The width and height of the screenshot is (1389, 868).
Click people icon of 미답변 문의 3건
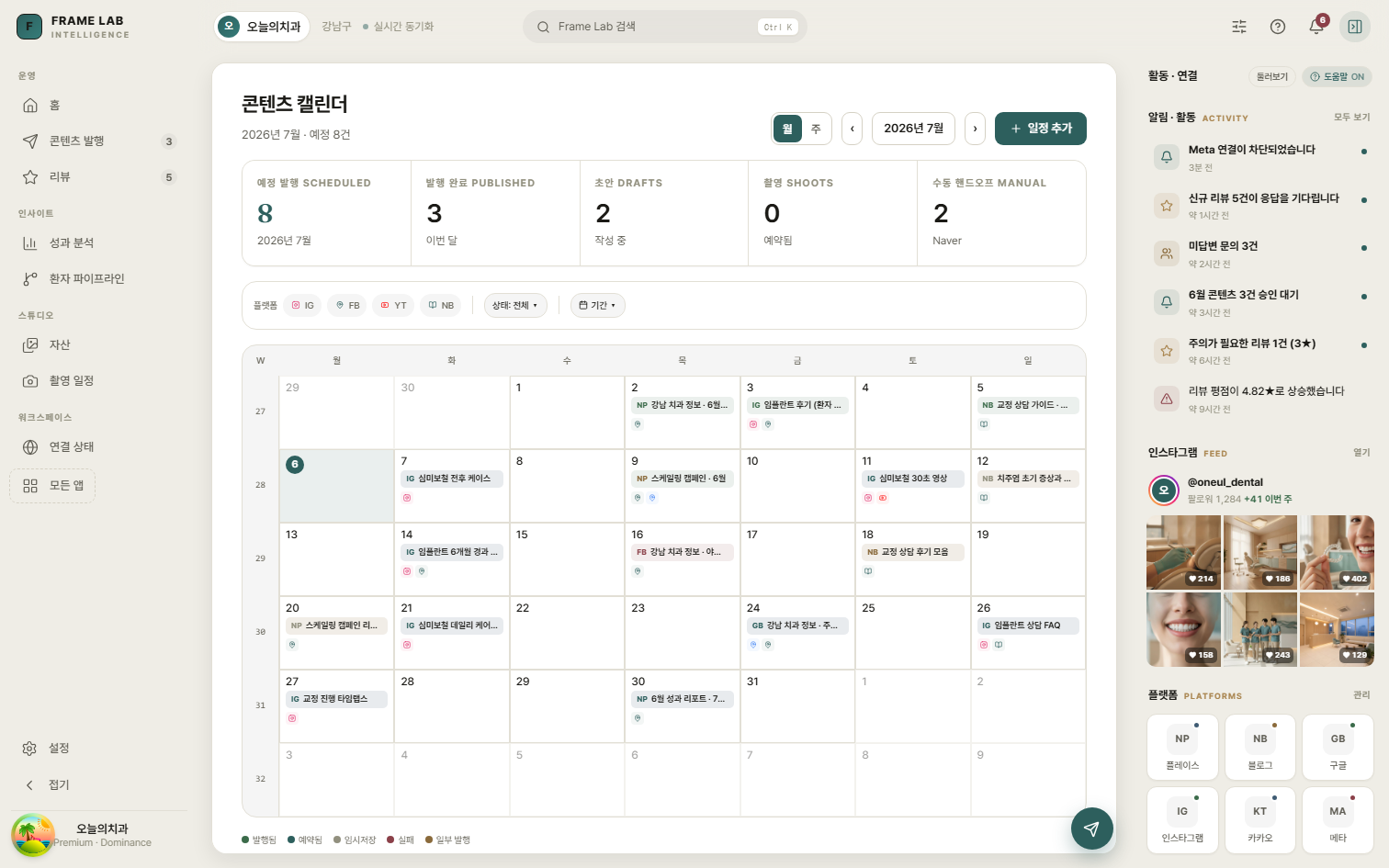point(1166,254)
